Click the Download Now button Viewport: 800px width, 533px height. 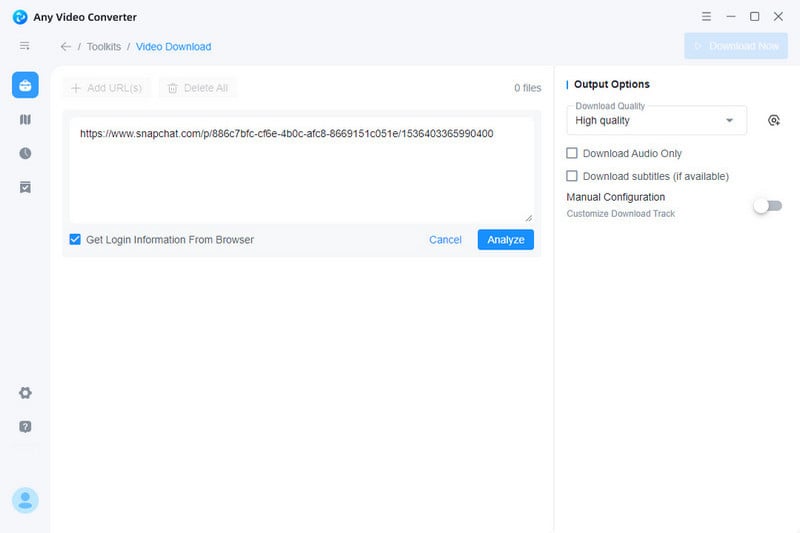(736, 46)
